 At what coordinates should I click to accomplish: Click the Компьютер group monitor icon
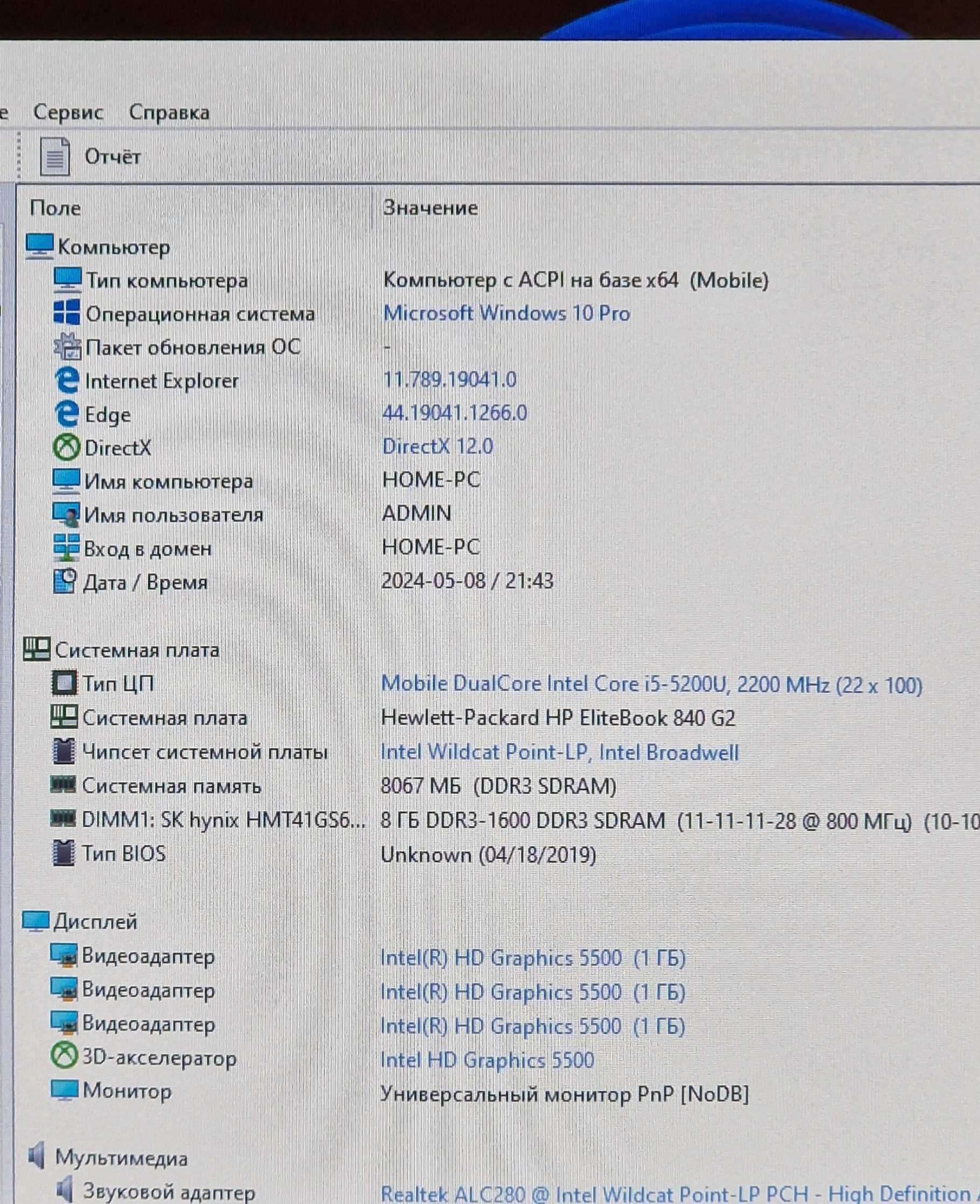39,247
